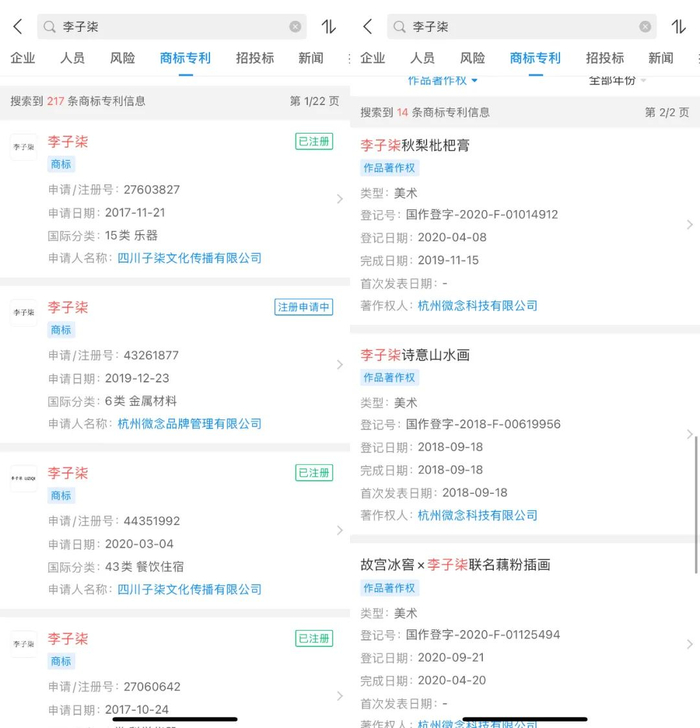The width and height of the screenshot is (700, 728).
Task: Tap more tabs dots after 新闻
Action: pyautogui.click(x=349, y=58)
